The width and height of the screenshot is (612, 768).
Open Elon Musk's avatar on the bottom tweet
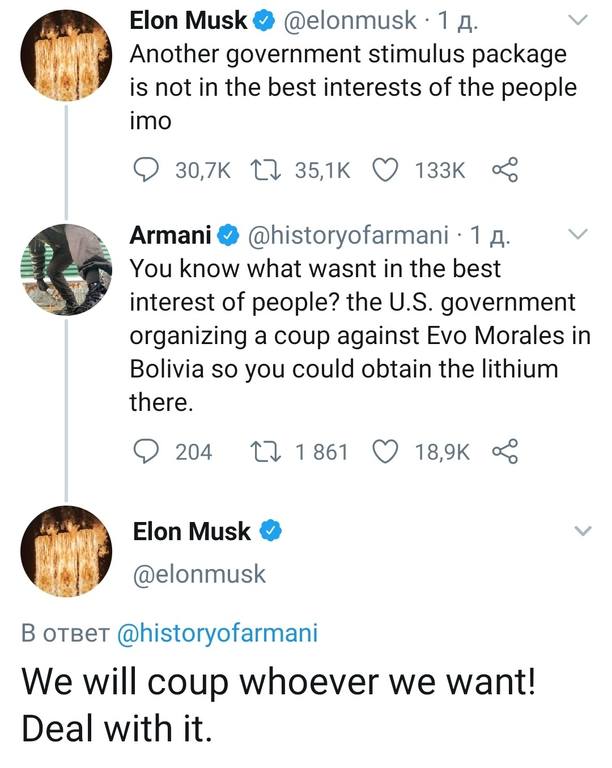click(x=65, y=551)
